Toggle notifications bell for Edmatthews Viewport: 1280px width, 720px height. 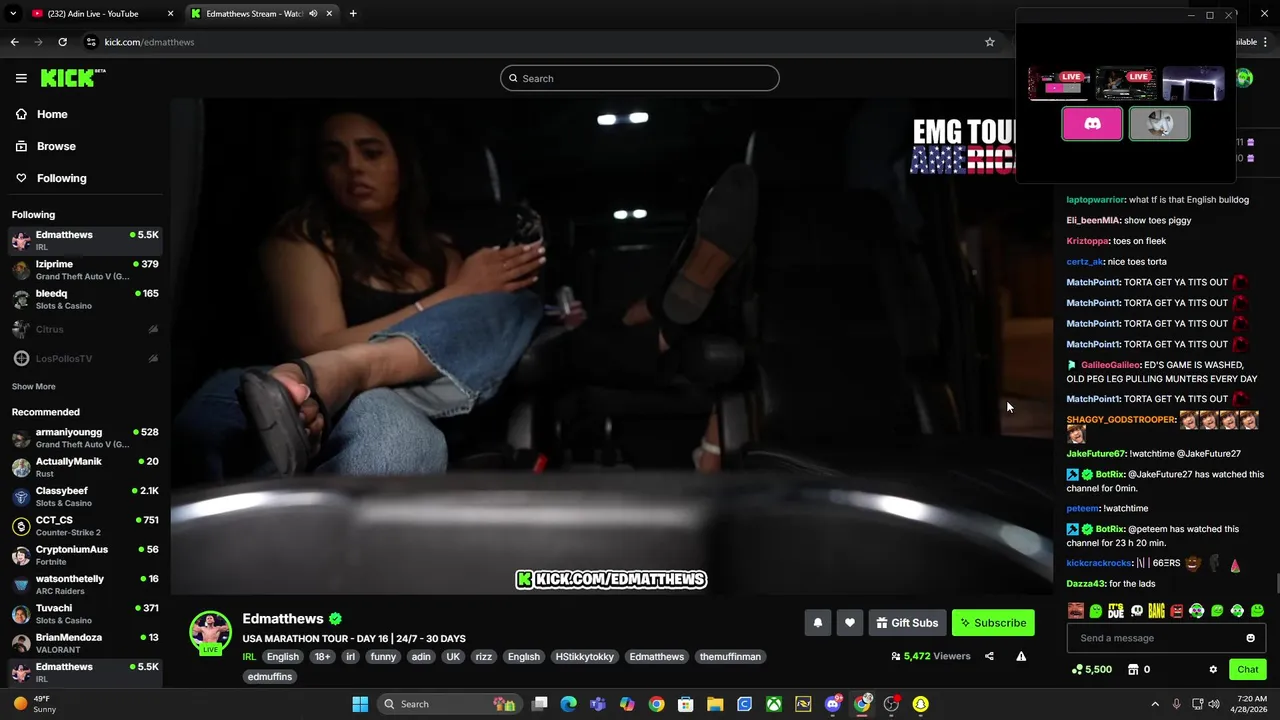(818, 623)
